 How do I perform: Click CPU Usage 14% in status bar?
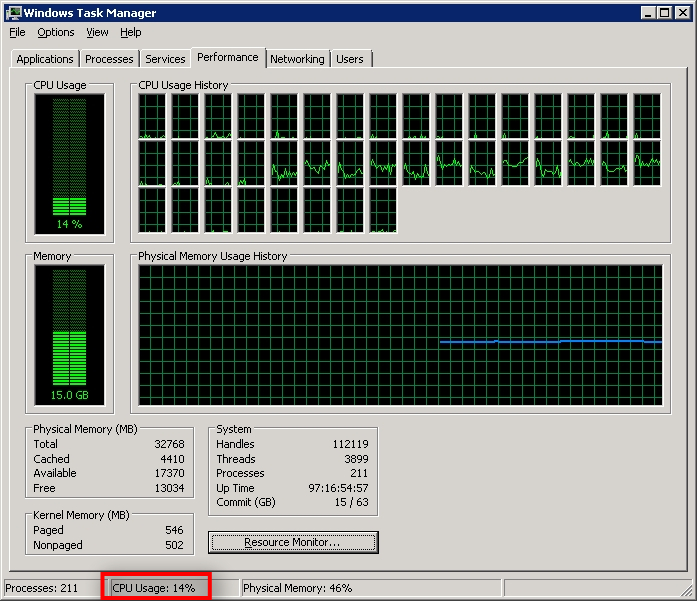pyautogui.click(x=154, y=588)
